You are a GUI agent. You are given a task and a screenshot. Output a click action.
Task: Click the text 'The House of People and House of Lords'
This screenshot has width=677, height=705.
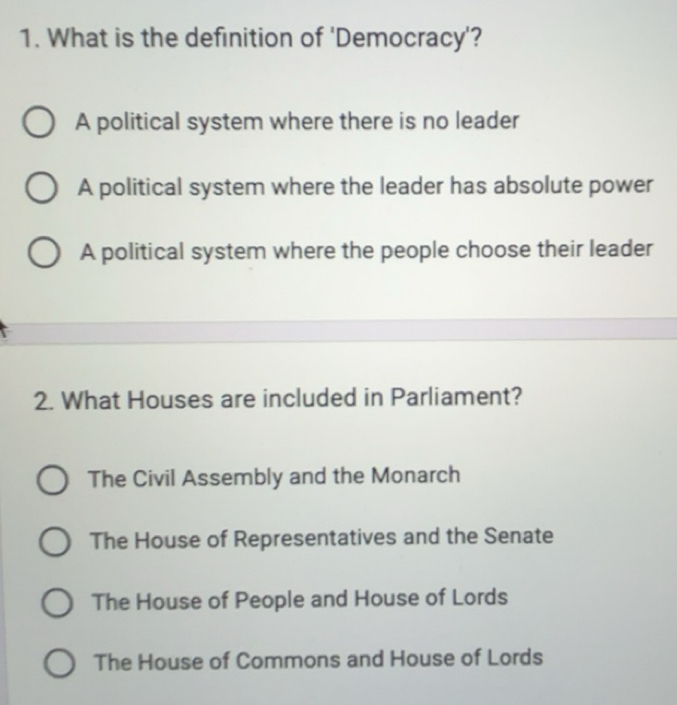(299, 599)
